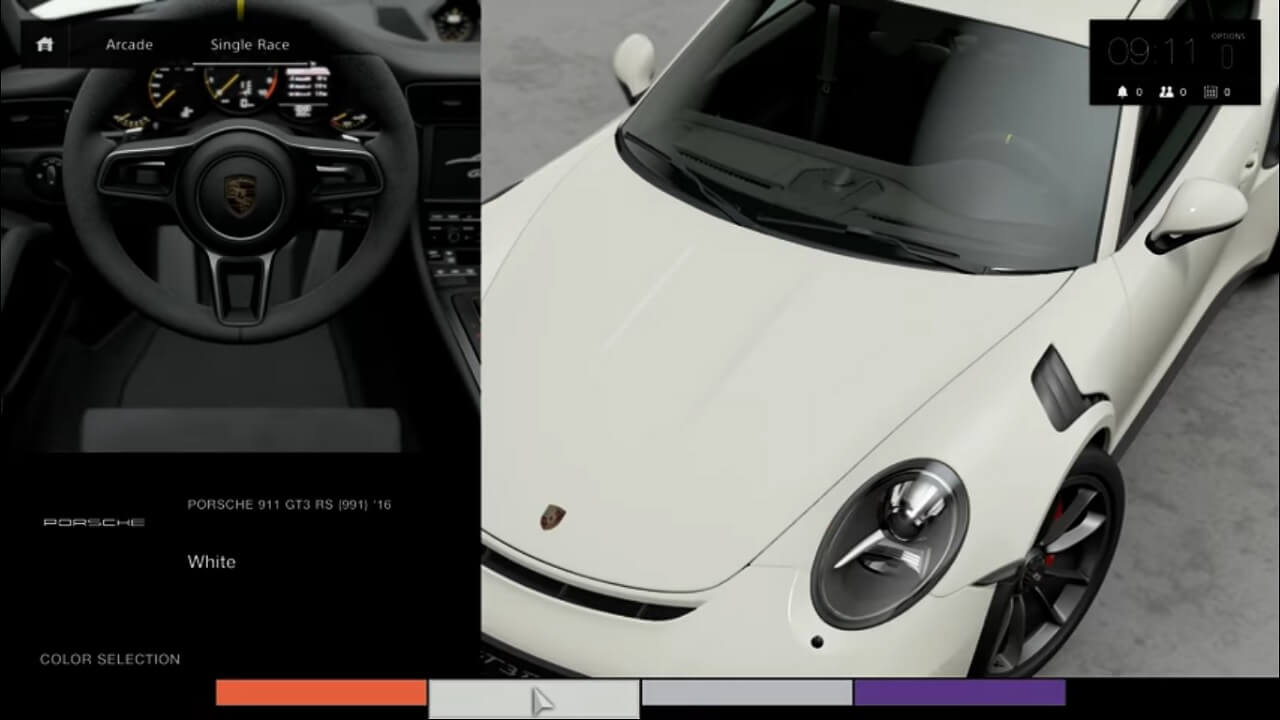This screenshot has width=1280, height=720.
Task: Choose the white paint color swatch
Action: click(533, 698)
